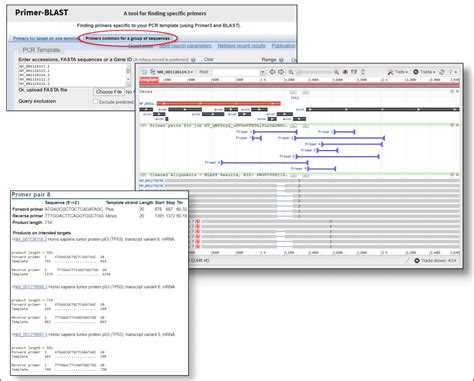
Task: Click Retrieve recent results link
Action: point(242,46)
